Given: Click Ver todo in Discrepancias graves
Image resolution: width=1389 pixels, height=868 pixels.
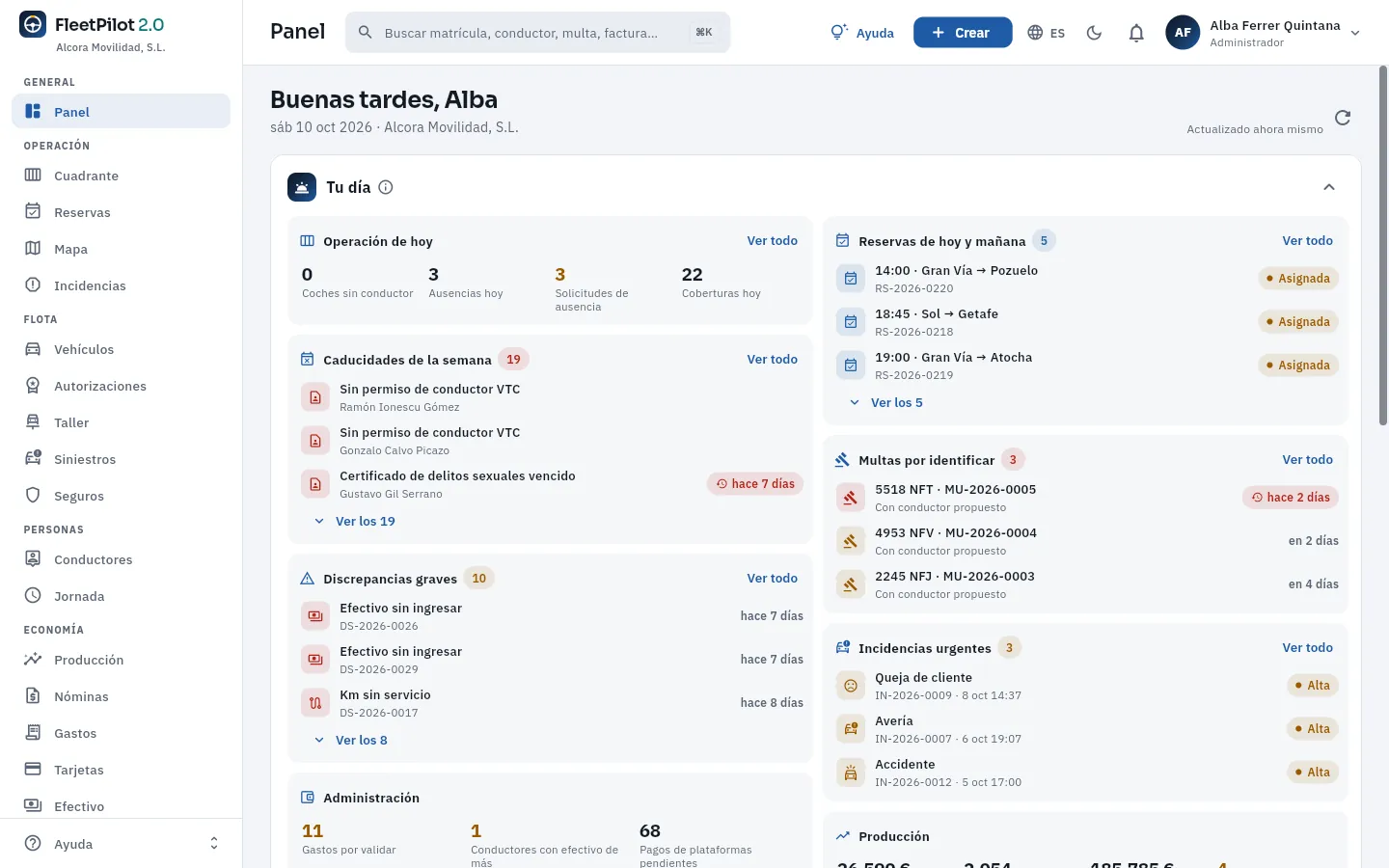Looking at the screenshot, I should click(772, 579).
